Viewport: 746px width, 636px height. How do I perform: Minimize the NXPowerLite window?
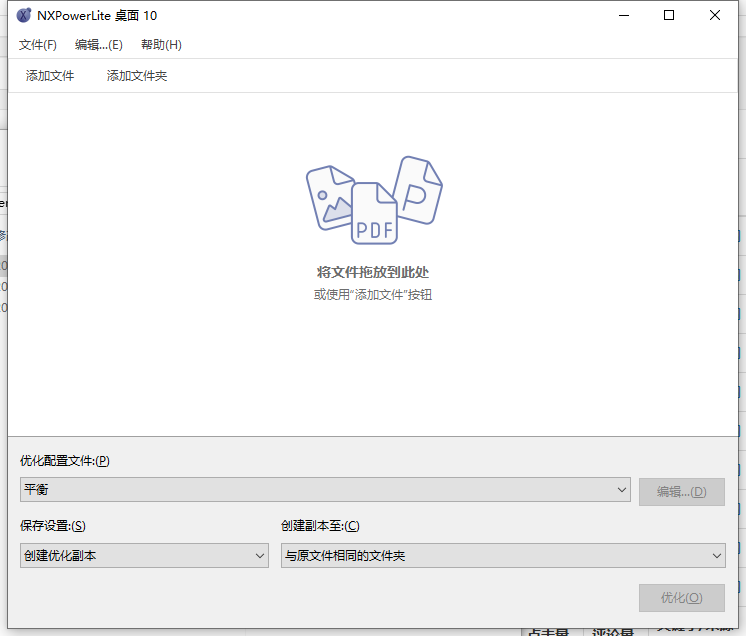point(623,15)
